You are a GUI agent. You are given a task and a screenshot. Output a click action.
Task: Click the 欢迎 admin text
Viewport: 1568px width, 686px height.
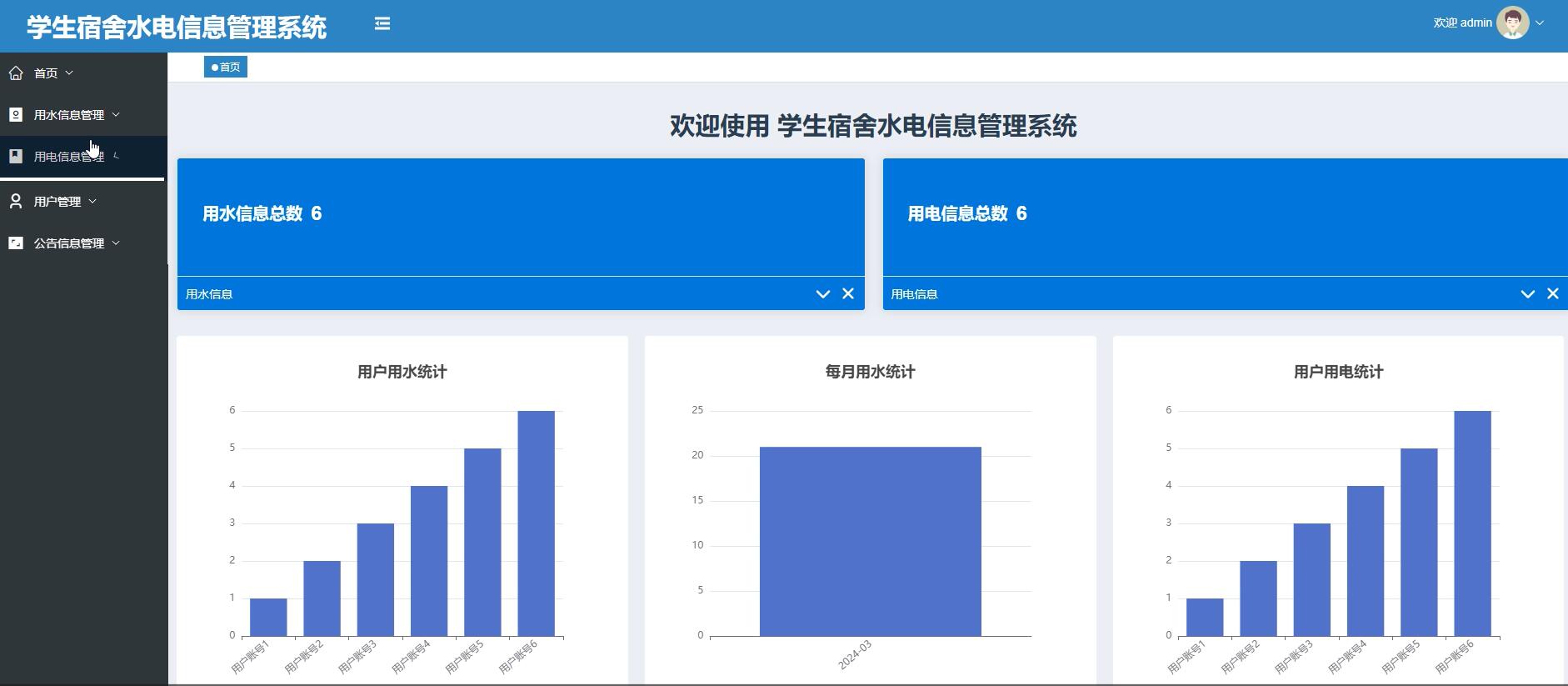coord(1462,23)
